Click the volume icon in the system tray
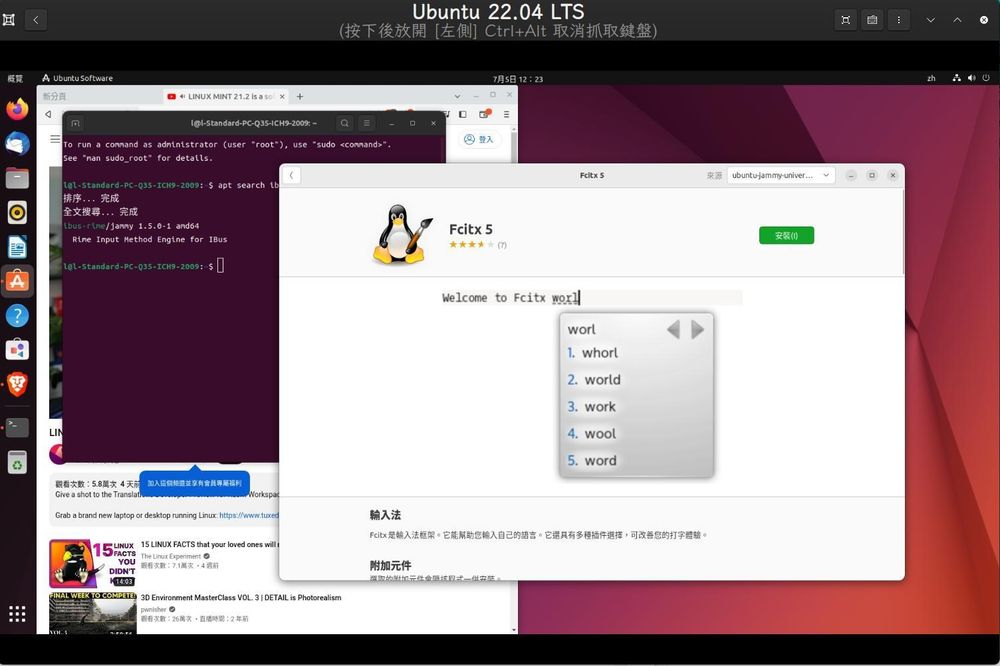1000x666 pixels. [x=970, y=77]
